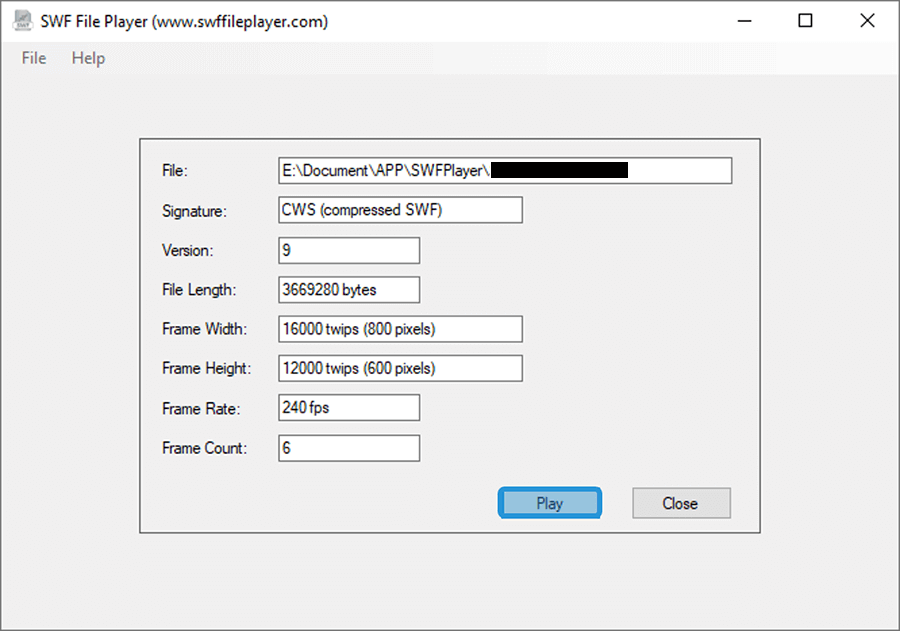Click the 'Frame Count:' label text
Viewport: 900px width, 631px height.
[204, 448]
